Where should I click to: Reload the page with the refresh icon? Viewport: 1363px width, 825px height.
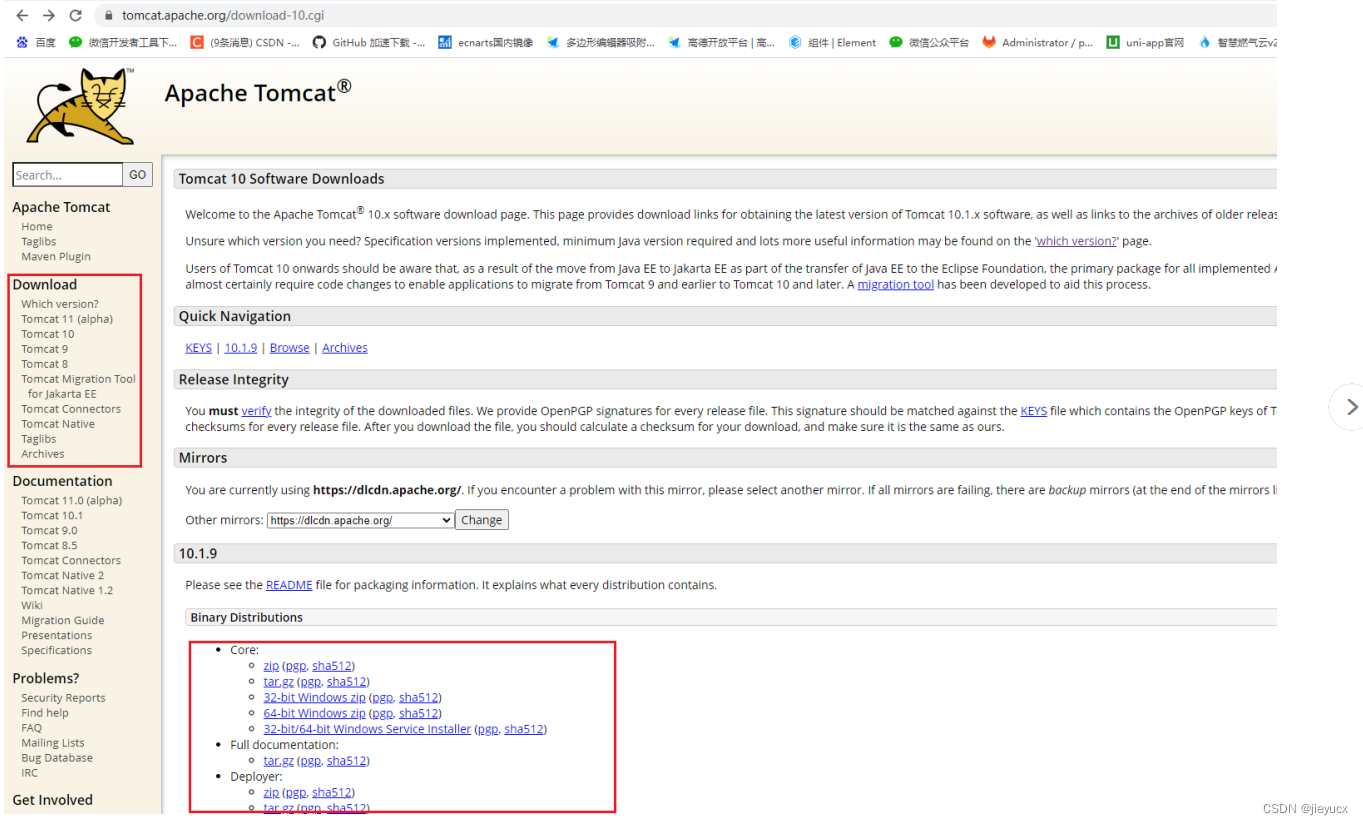click(x=76, y=15)
